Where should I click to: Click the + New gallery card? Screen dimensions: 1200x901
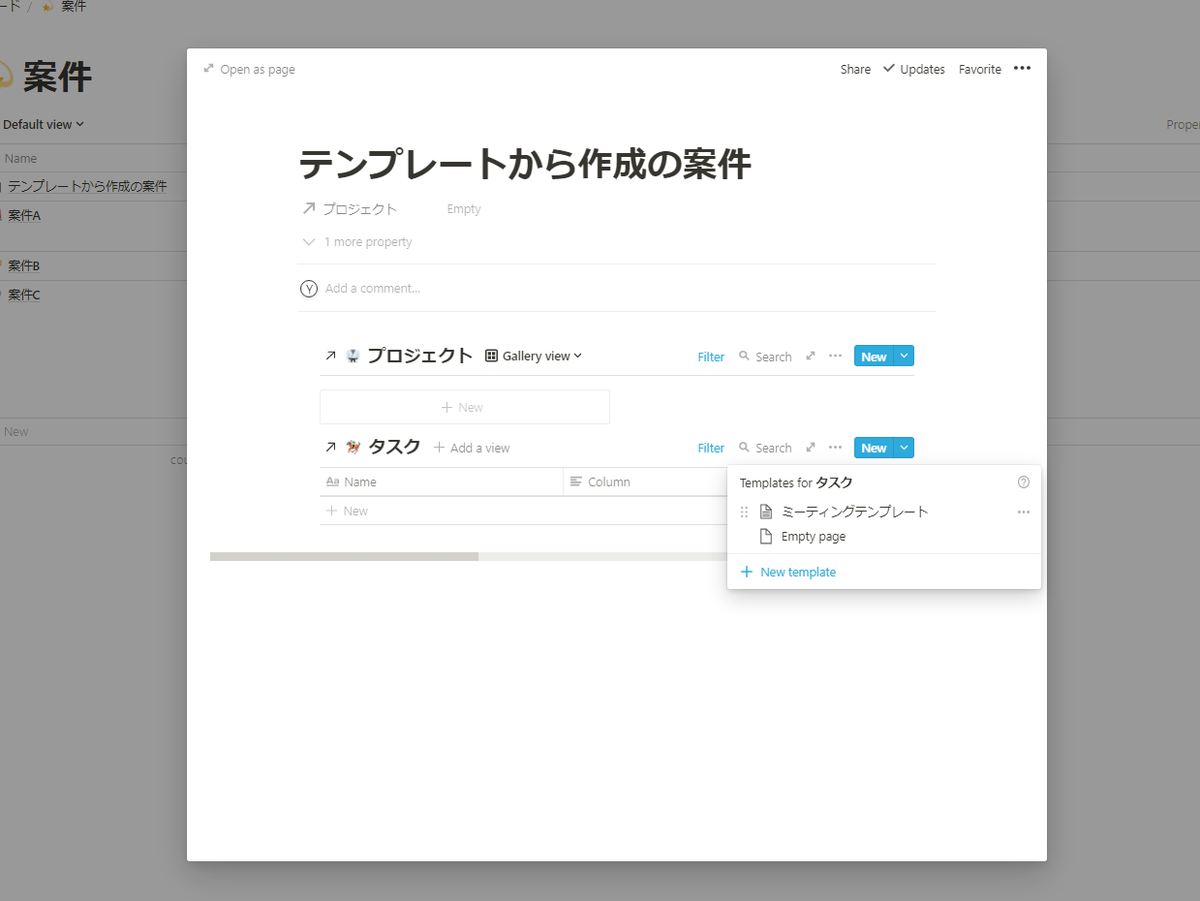464,407
